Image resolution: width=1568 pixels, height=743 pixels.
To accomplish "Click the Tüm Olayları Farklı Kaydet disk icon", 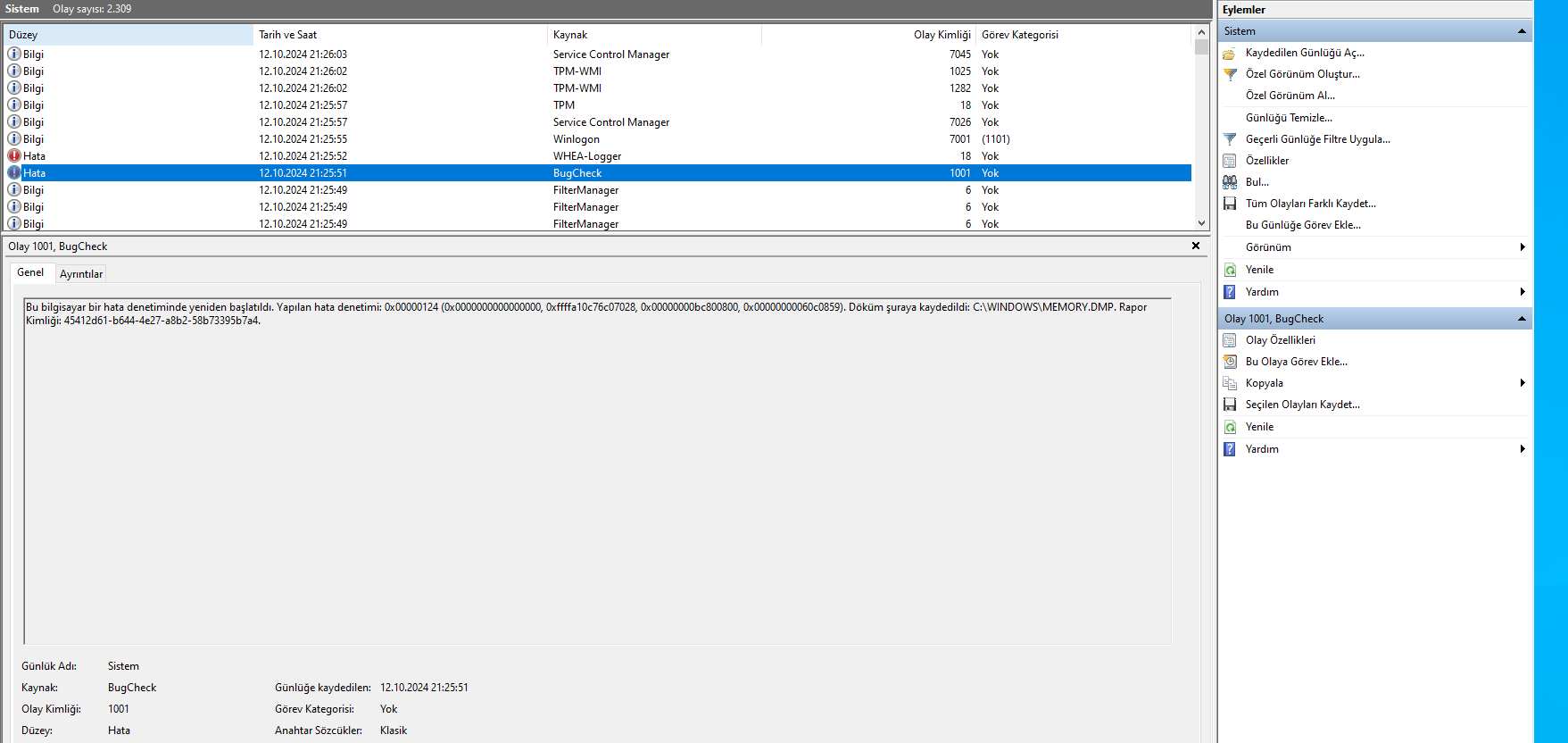I will pyautogui.click(x=1229, y=204).
